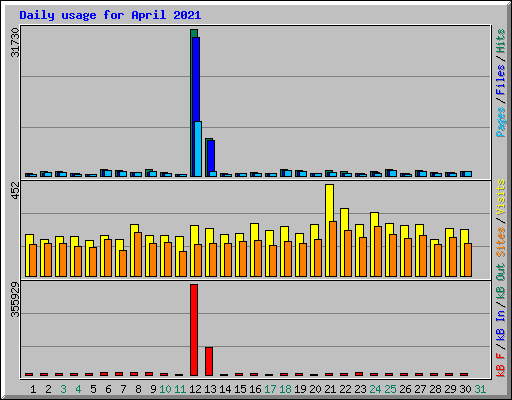This screenshot has height=400, width=512.
Task: Click the 452 axis value
Action: pos(15,190)
